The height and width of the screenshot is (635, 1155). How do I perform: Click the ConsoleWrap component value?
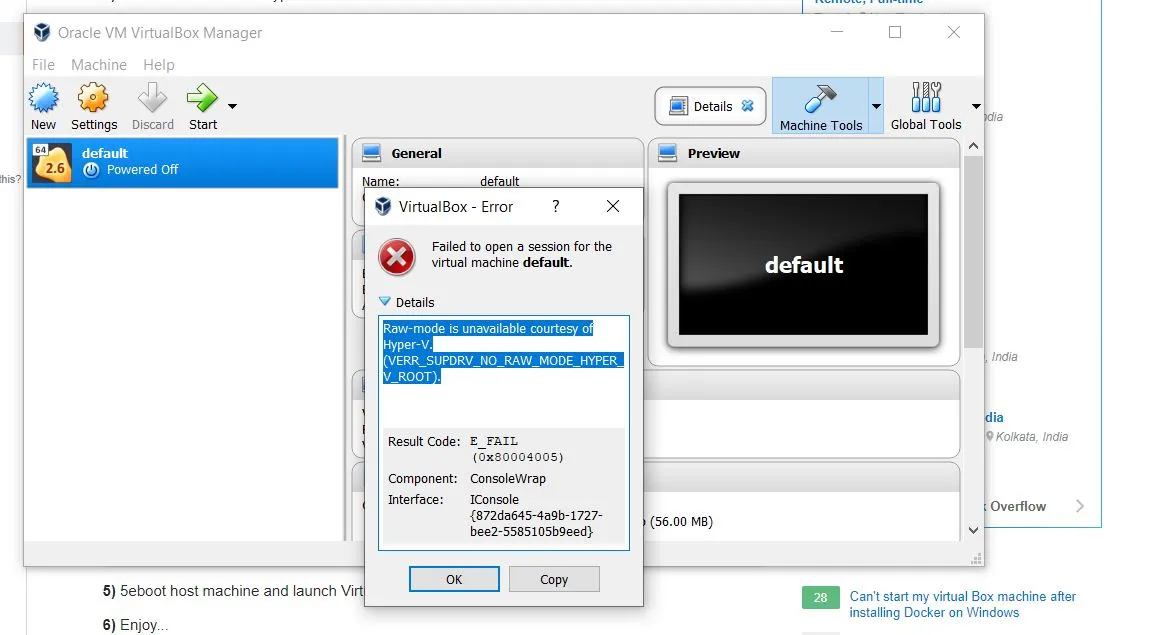pos(508,478)
